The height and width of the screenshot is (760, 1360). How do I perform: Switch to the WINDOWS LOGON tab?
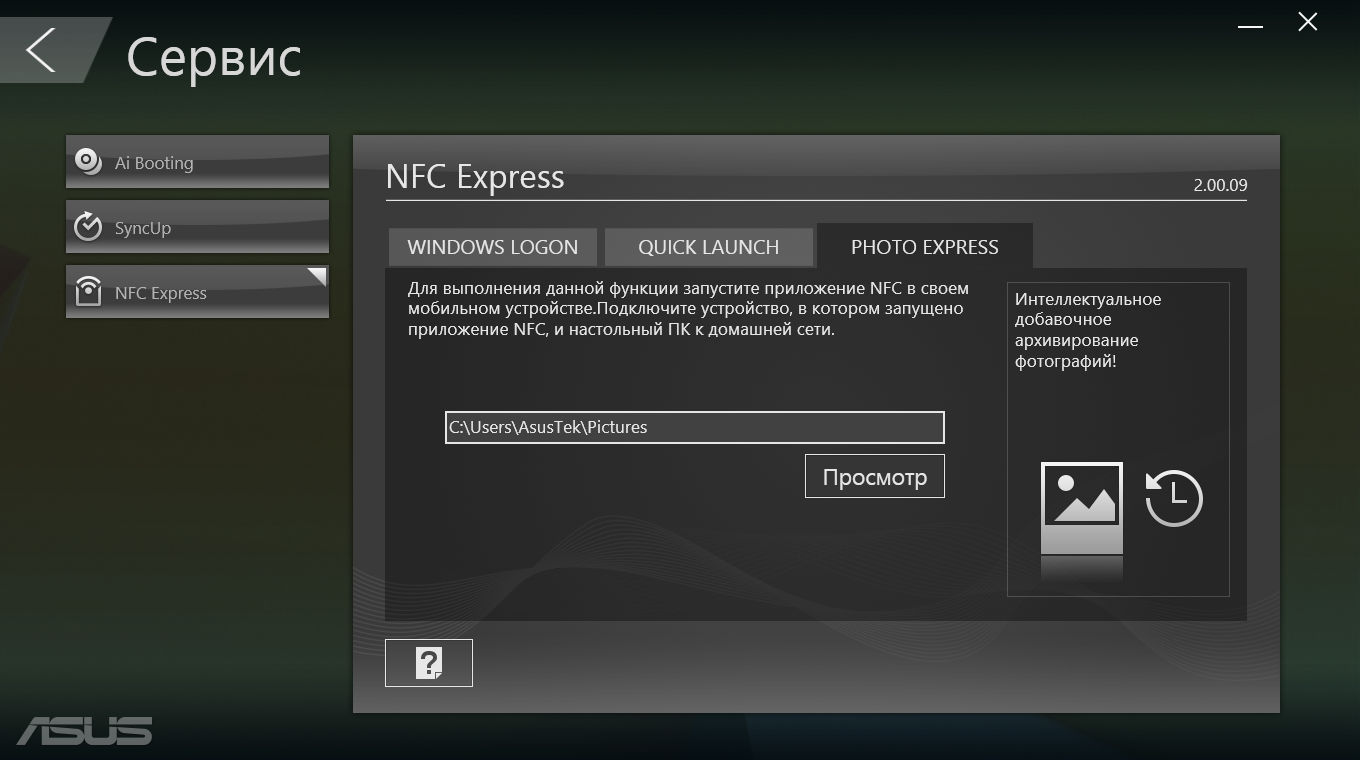492,247
